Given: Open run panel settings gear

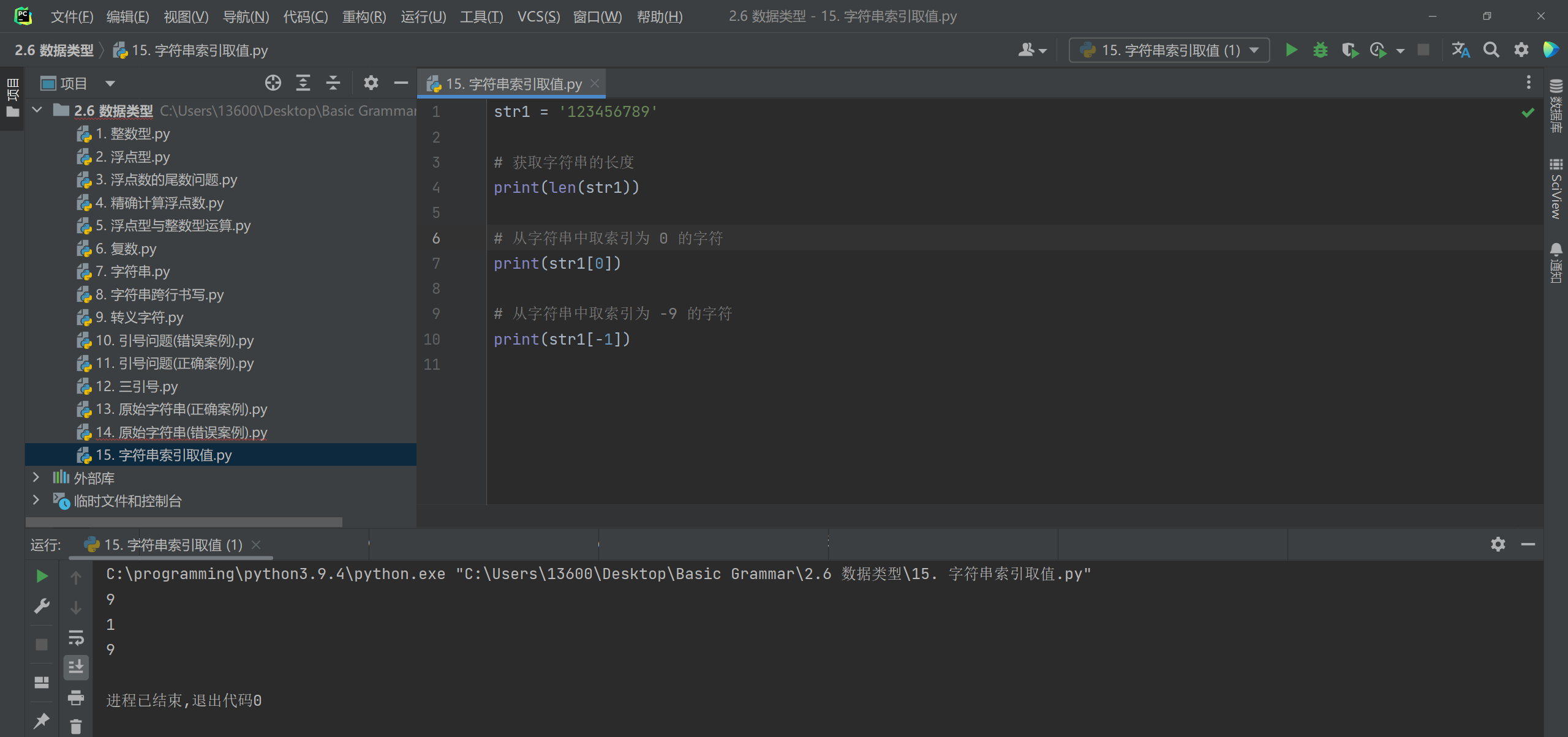Looking at the screenshot, I should click(1498, 544).
